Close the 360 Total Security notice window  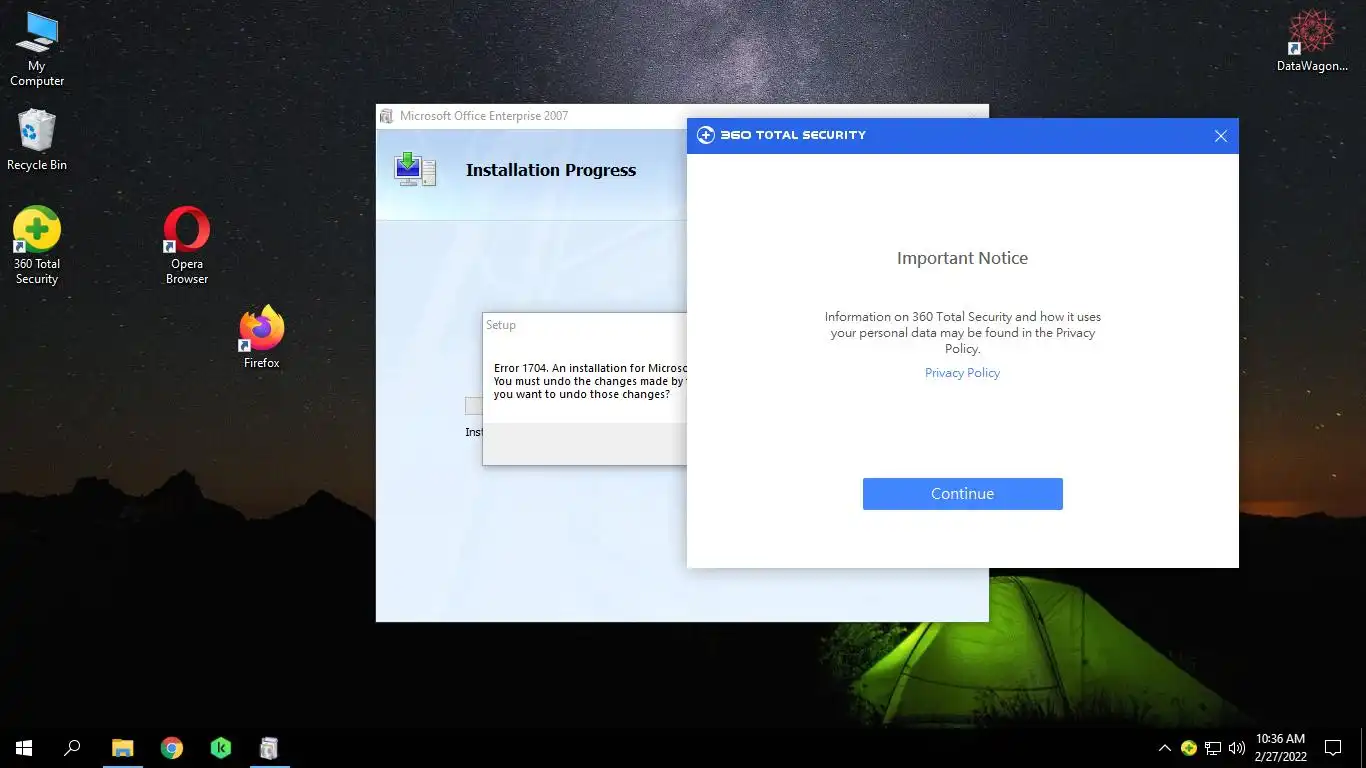(1220, 136)
